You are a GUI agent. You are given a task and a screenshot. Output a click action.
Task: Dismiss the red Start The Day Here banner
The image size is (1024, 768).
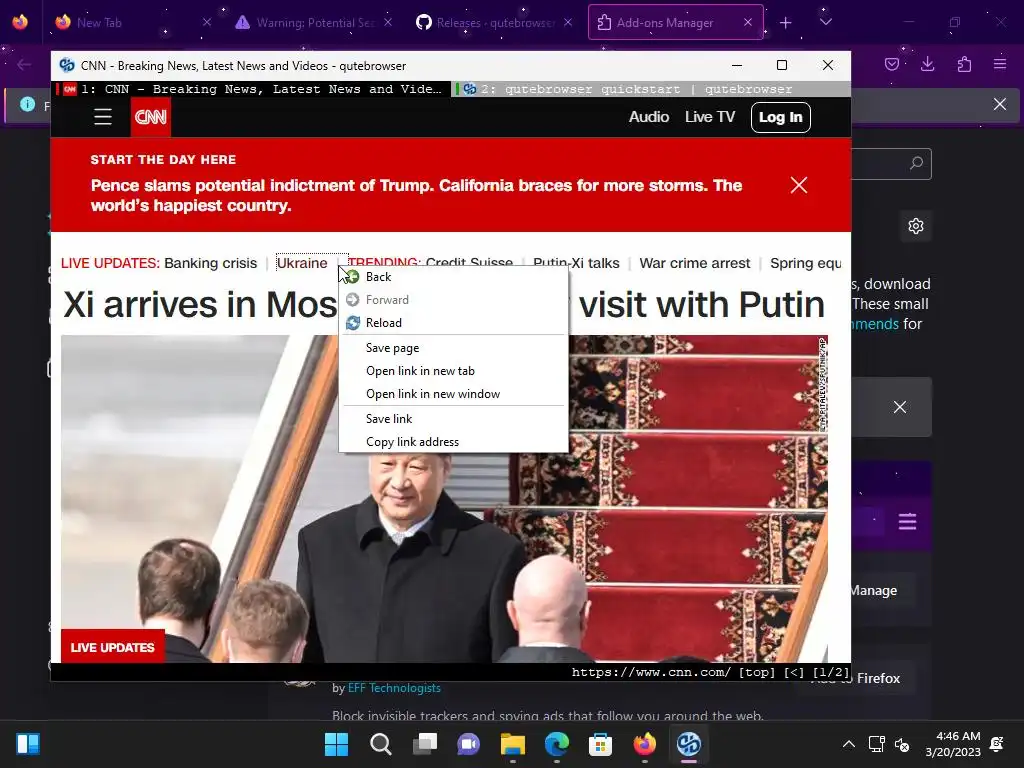(799, 185)
